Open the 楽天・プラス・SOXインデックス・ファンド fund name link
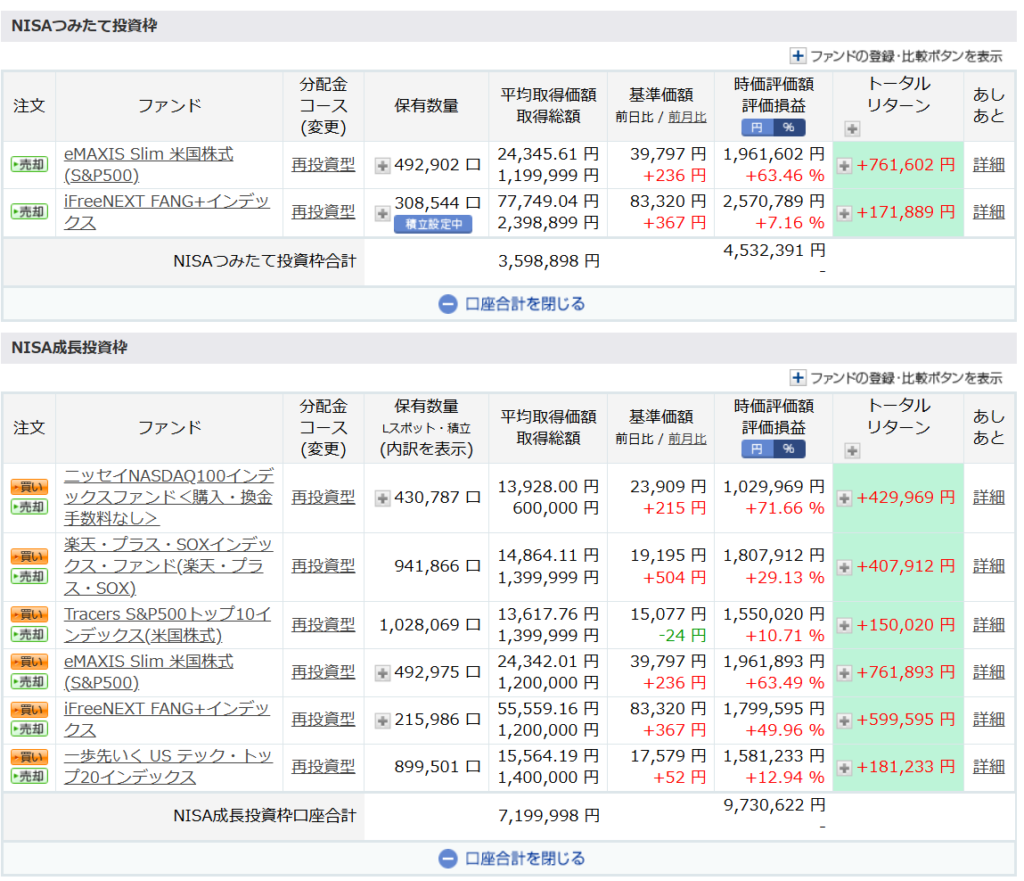Image resolution: width=1024 pixels, height=881 pixels. click(168, 566)
